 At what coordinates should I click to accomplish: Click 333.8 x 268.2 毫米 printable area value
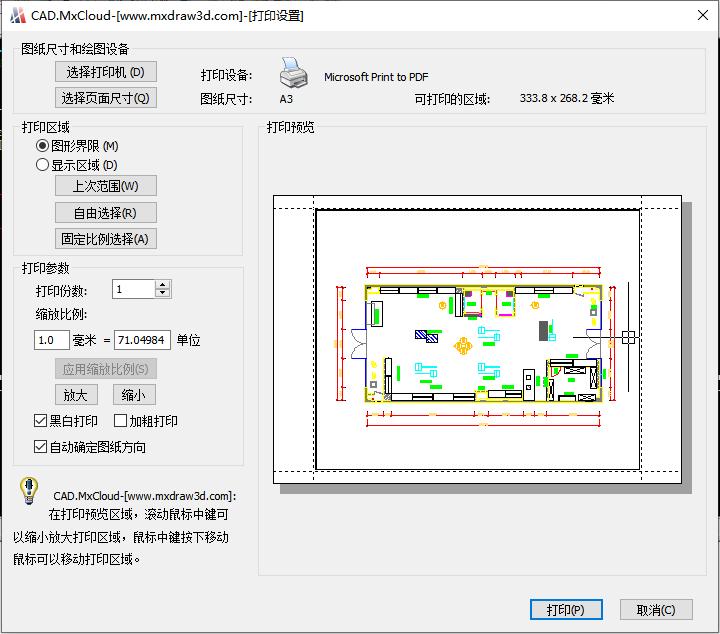(x=567, y=98)
